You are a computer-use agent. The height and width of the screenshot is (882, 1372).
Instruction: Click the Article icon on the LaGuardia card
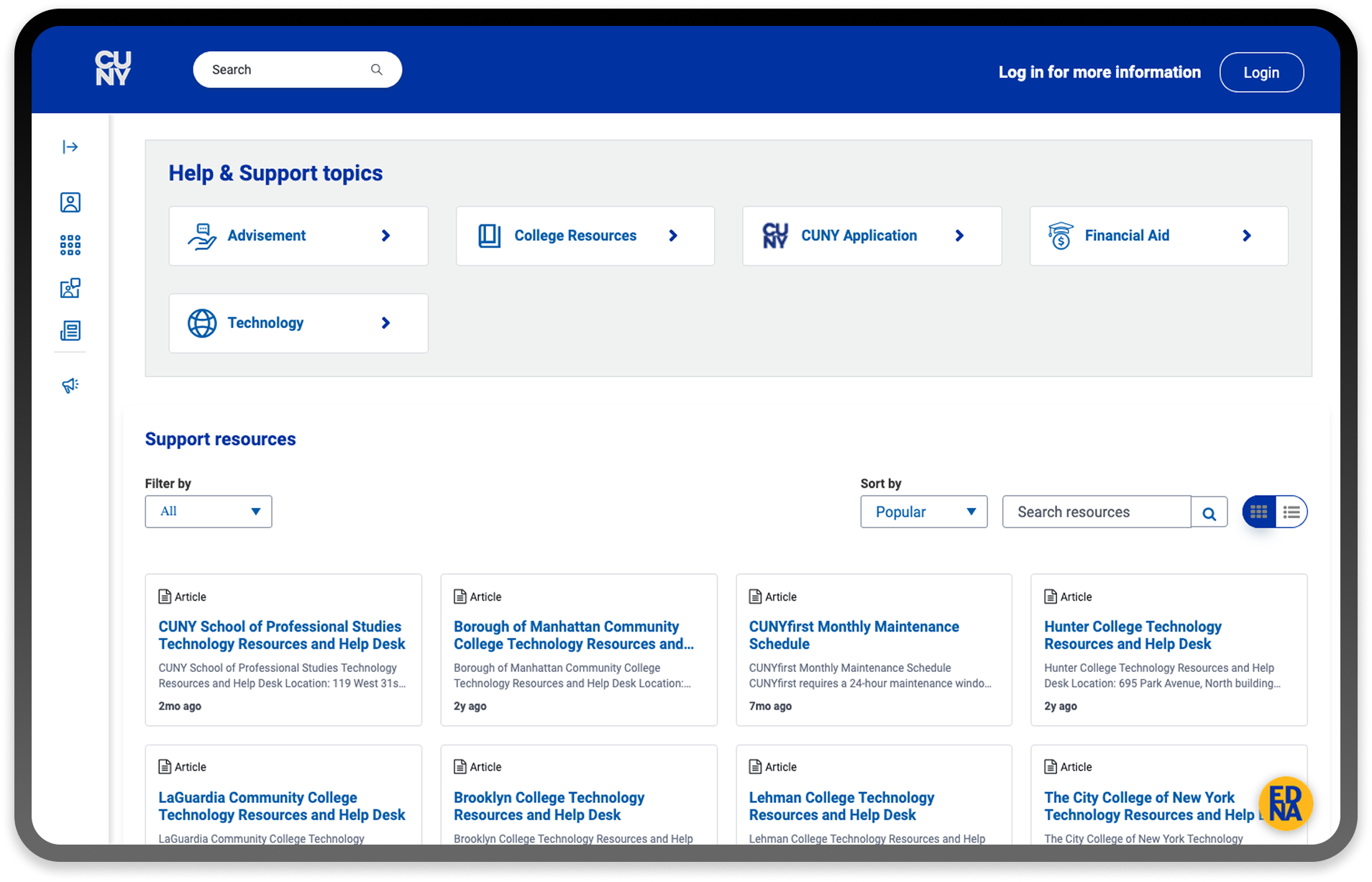[x=165, y=767]
